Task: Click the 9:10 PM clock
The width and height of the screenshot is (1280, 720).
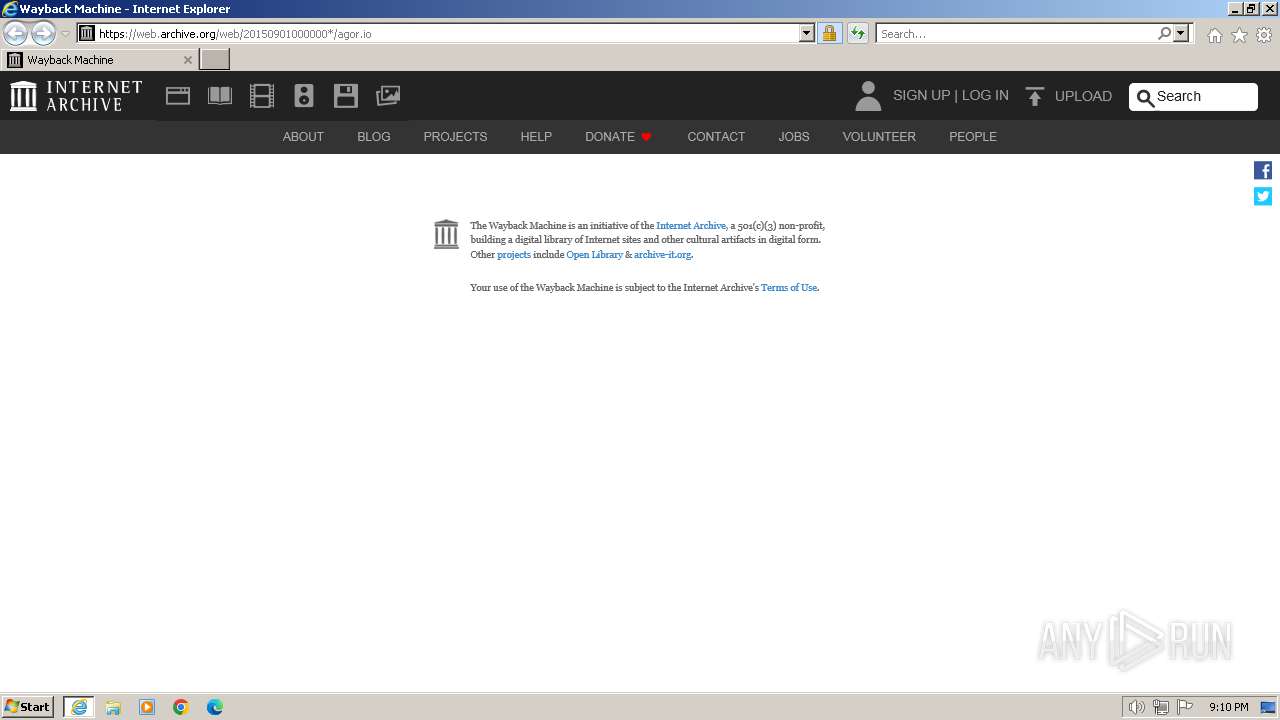Action: click(x=1228, y=707)
